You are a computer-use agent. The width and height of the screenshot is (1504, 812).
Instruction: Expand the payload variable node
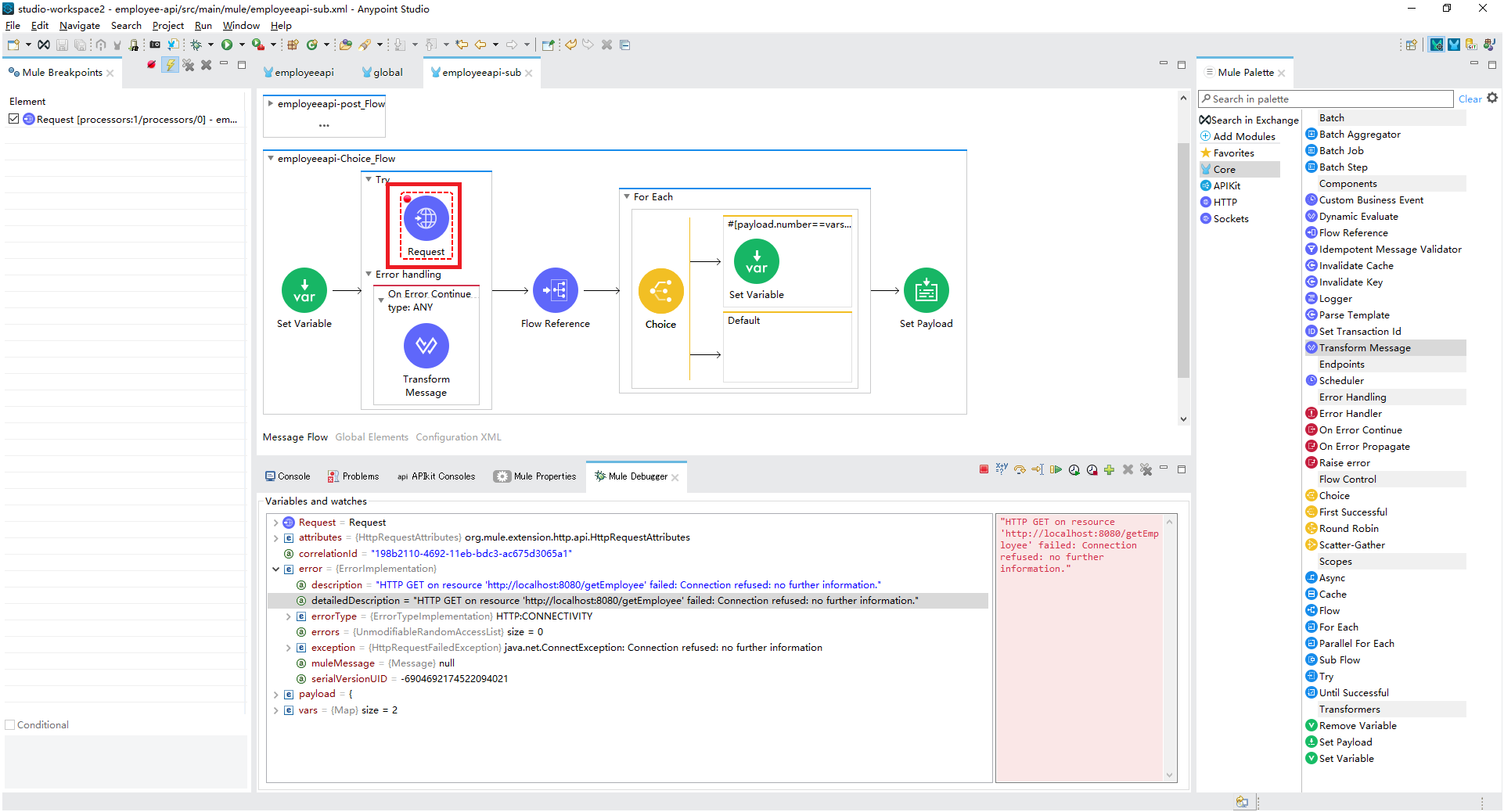click(x=276, y=695)
